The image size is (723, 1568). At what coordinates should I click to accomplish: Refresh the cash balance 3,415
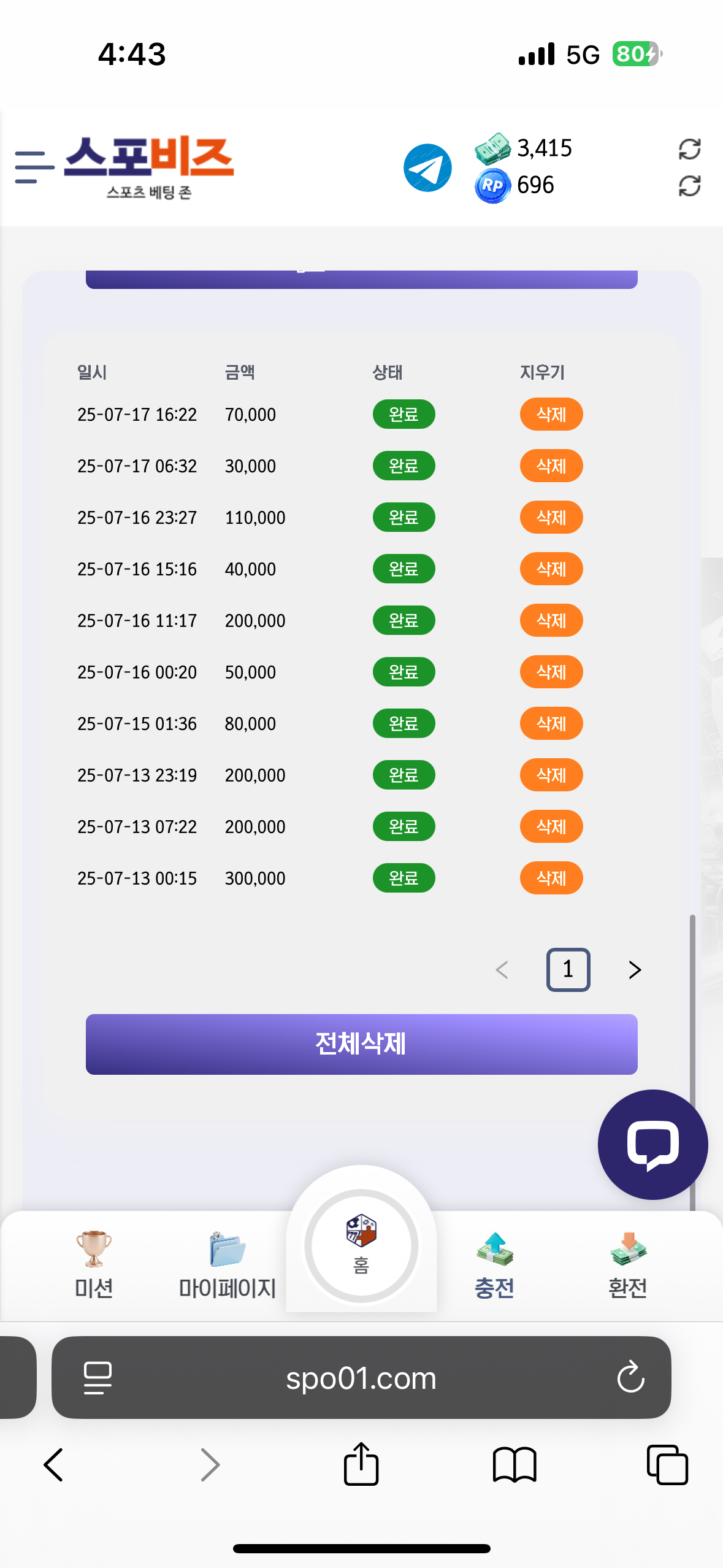click(x=689, y=148)
